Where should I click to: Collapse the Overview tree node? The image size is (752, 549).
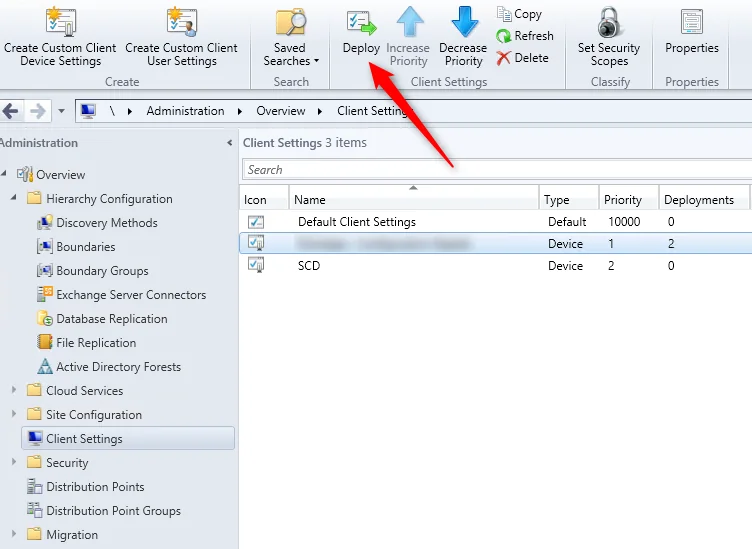click(x=4, y=173)
